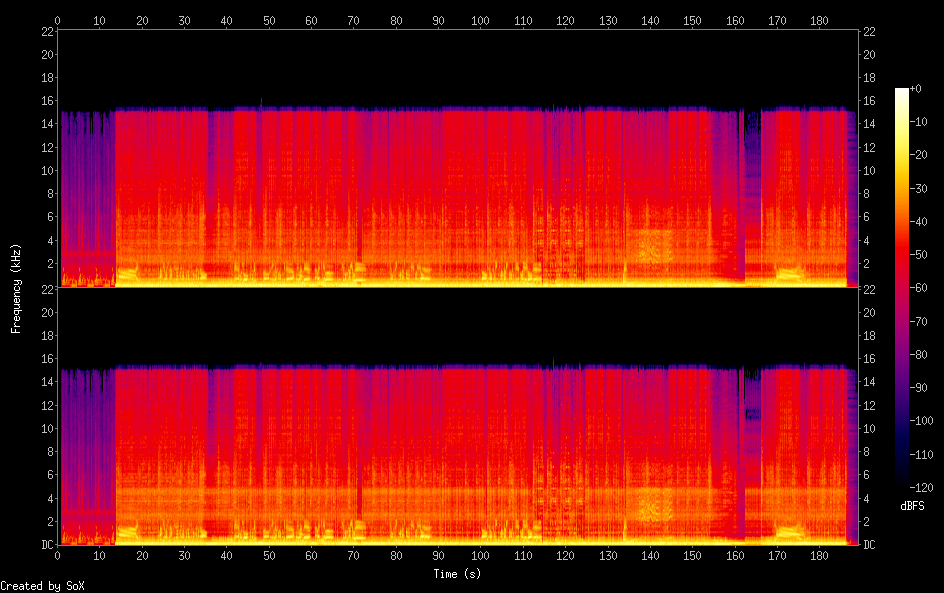
Task: Click the "Frequency (kHz)" axis label
Action: pyautogui.click(x=16, y=287)
